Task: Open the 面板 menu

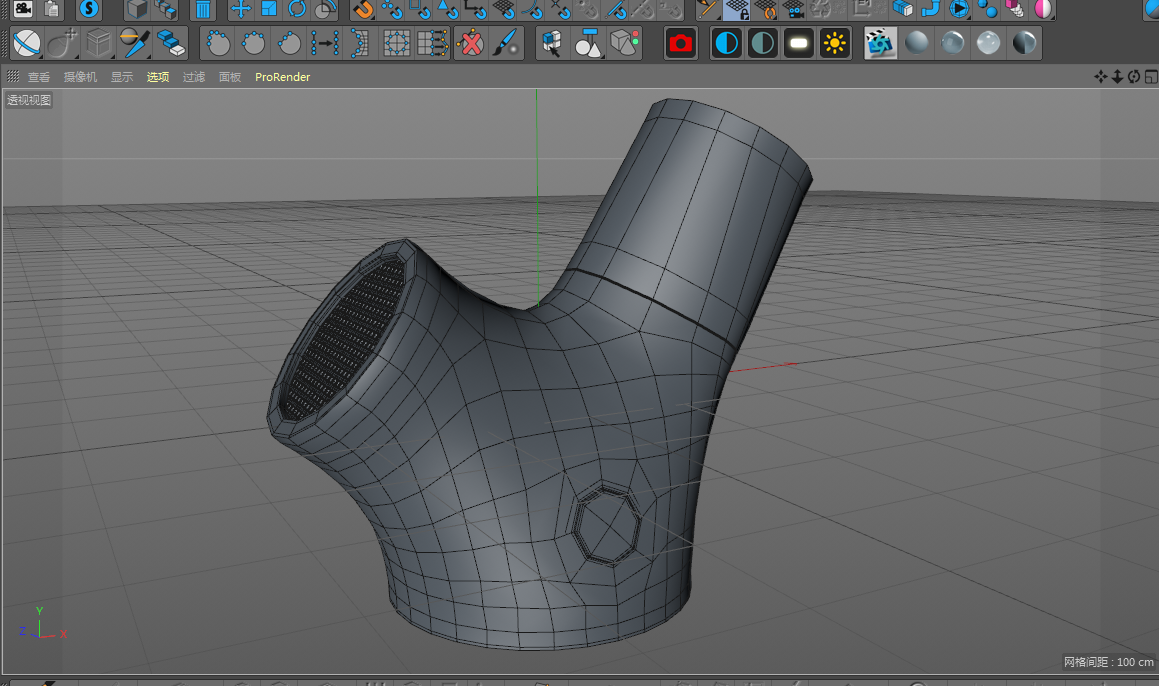Action: 230,77
